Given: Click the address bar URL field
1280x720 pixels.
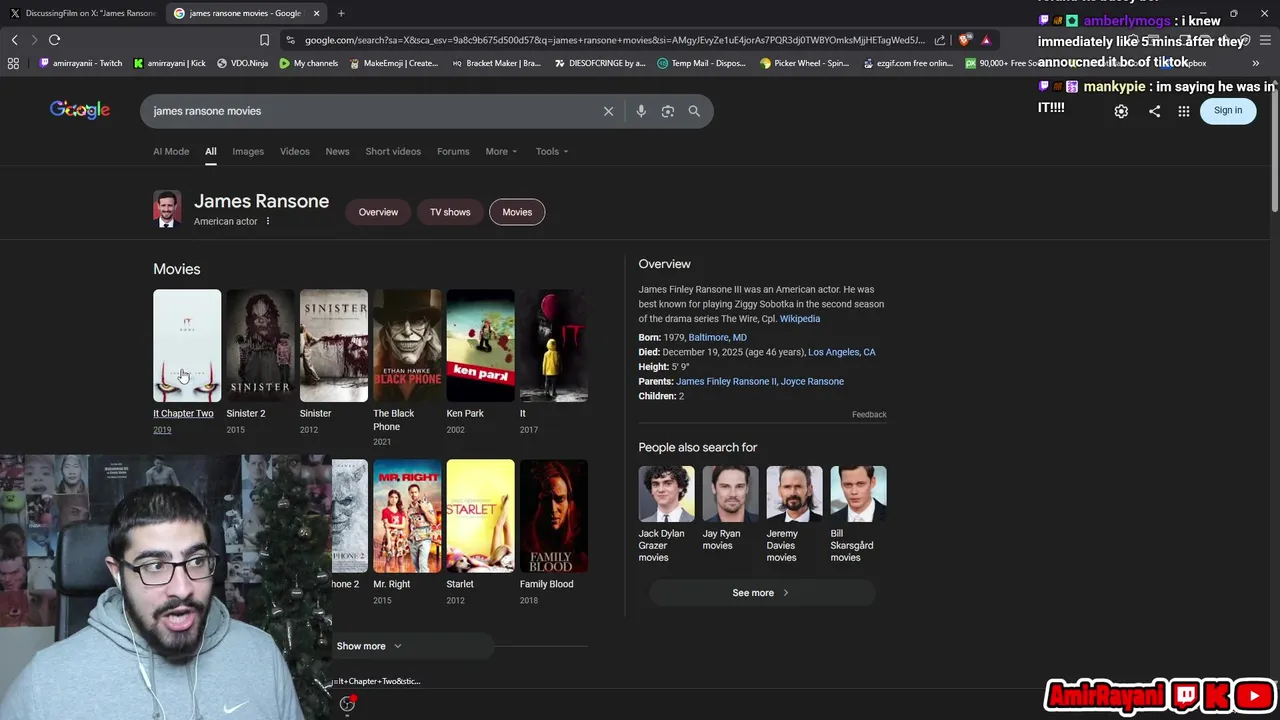Looking at the screenshot, I should 614,40.
